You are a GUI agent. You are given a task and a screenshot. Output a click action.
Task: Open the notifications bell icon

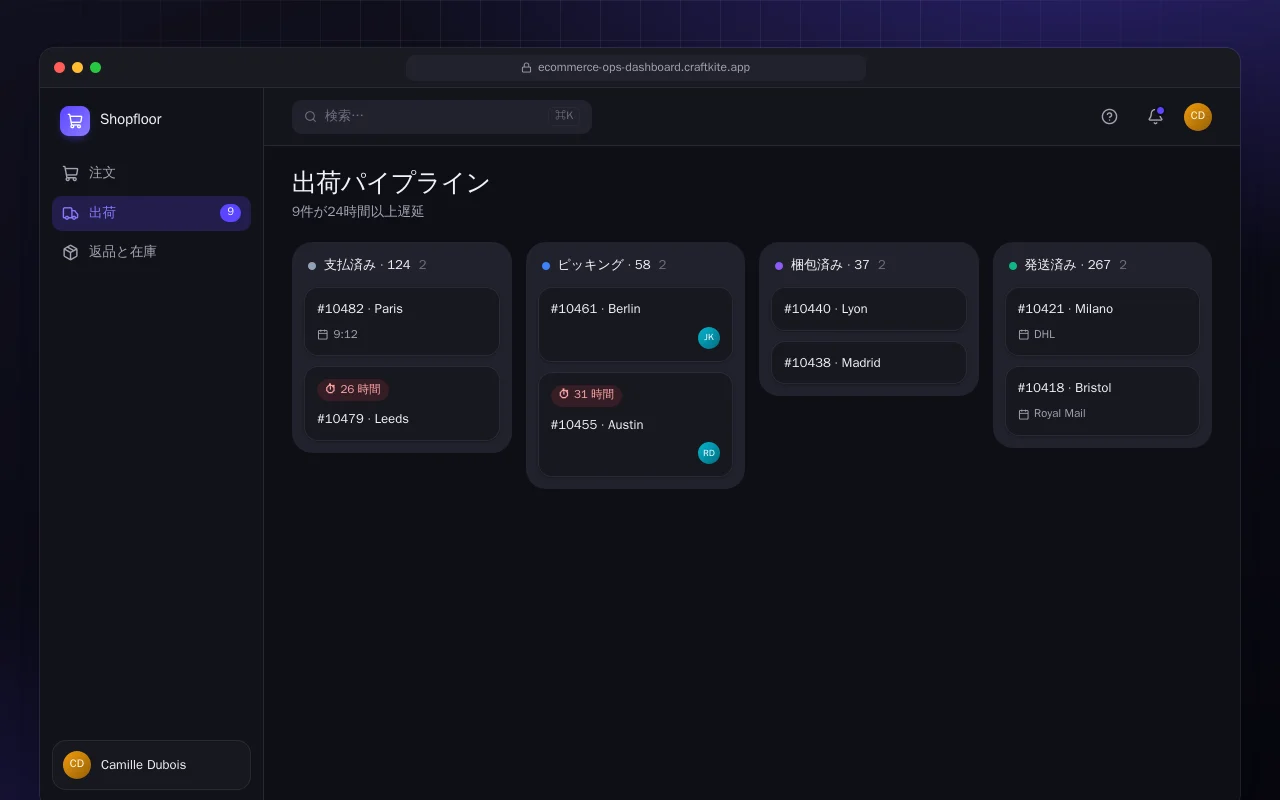[x=1155, y=116]
